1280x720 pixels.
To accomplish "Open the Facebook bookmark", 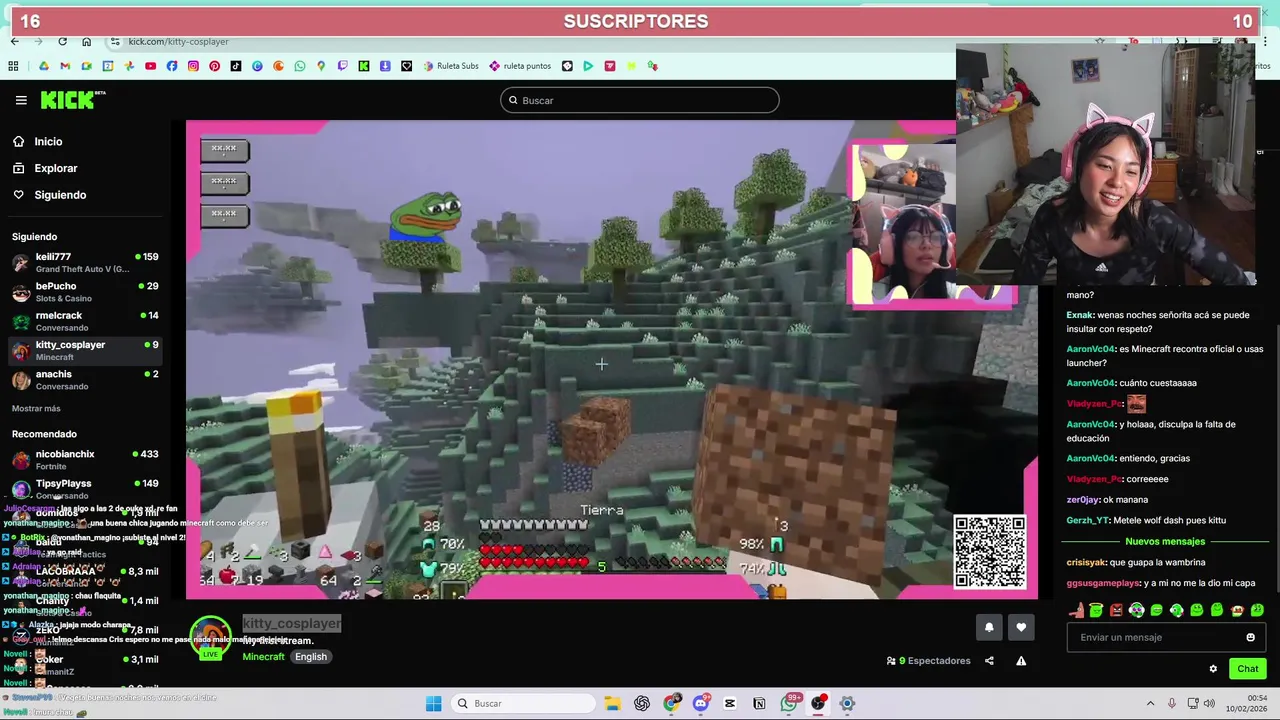I will [172, 66].
